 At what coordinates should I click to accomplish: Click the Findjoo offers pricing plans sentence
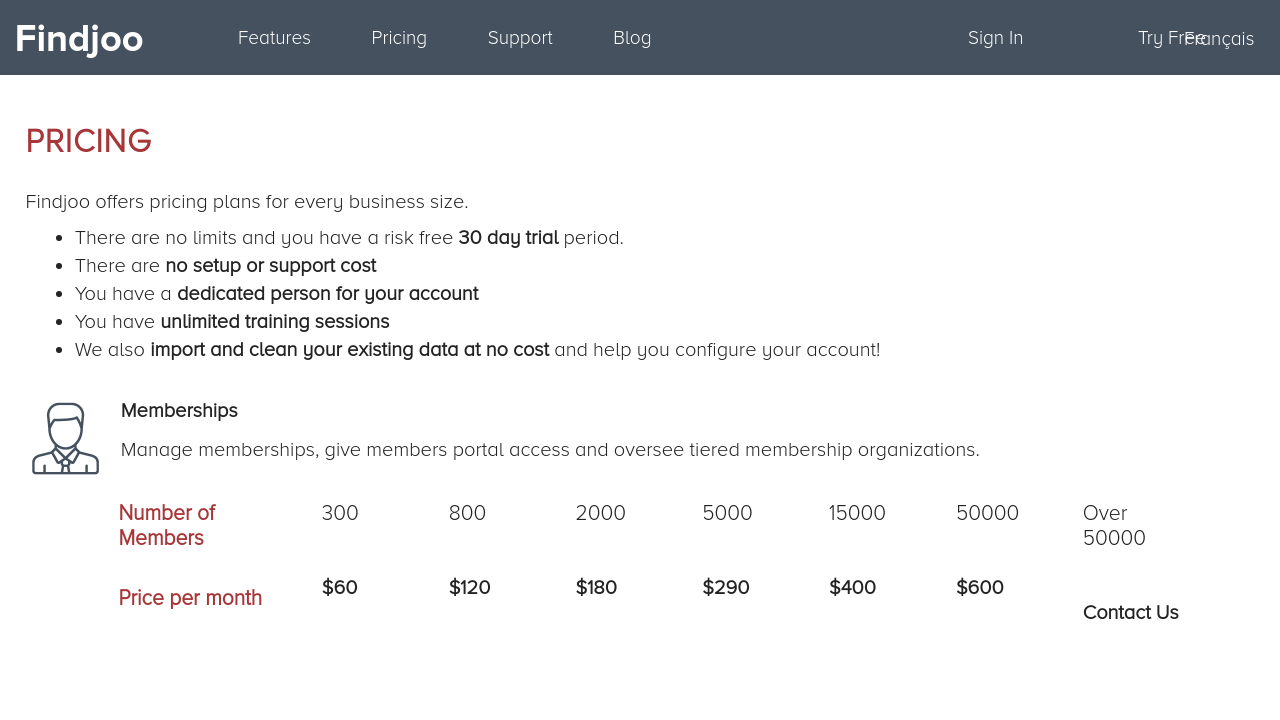(247, 202)
